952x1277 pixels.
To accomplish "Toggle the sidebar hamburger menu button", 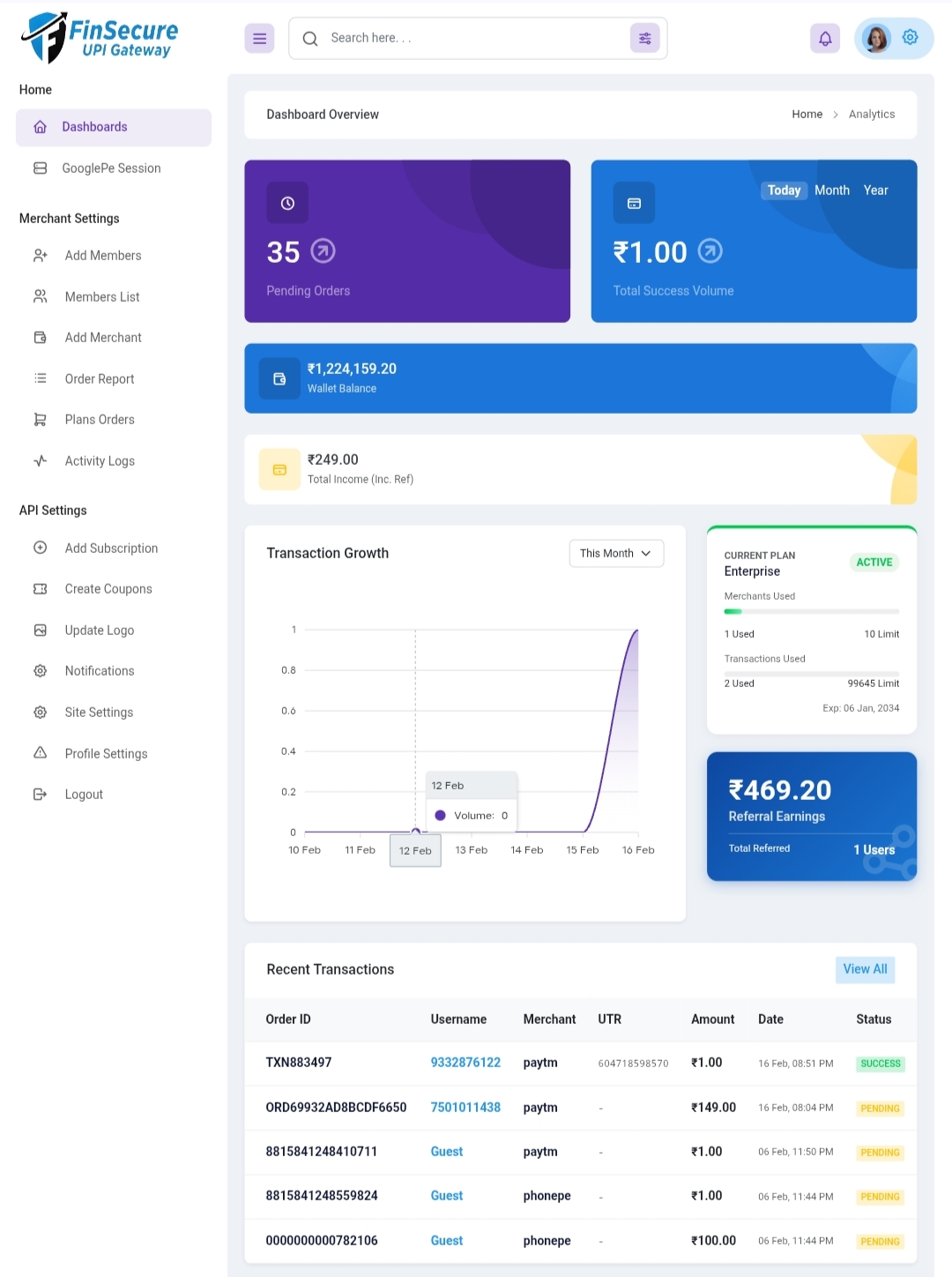I will 259,39.
